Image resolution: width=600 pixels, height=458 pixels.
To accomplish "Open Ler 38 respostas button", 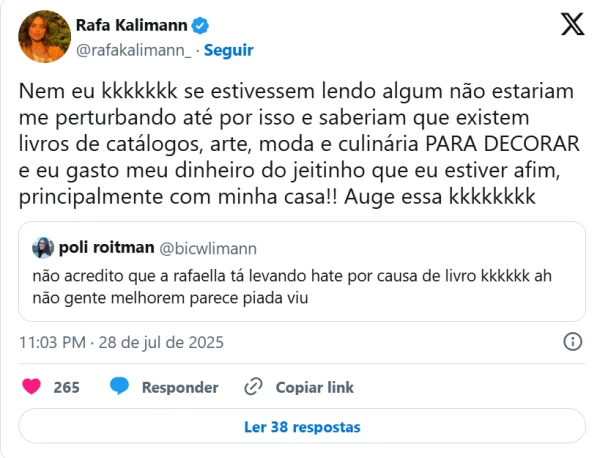I will click(x=301, y=427).
